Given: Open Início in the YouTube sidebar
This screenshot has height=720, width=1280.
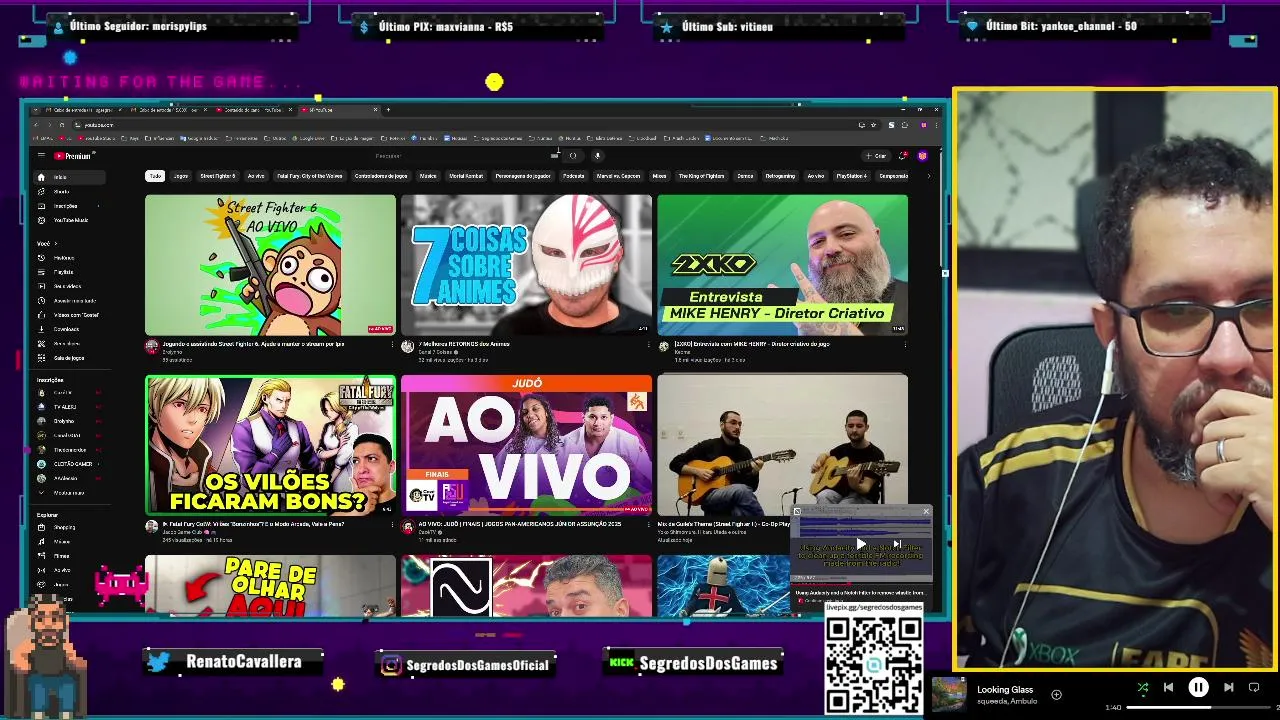Looking at the screenshot, I should (x=70, y=177).
